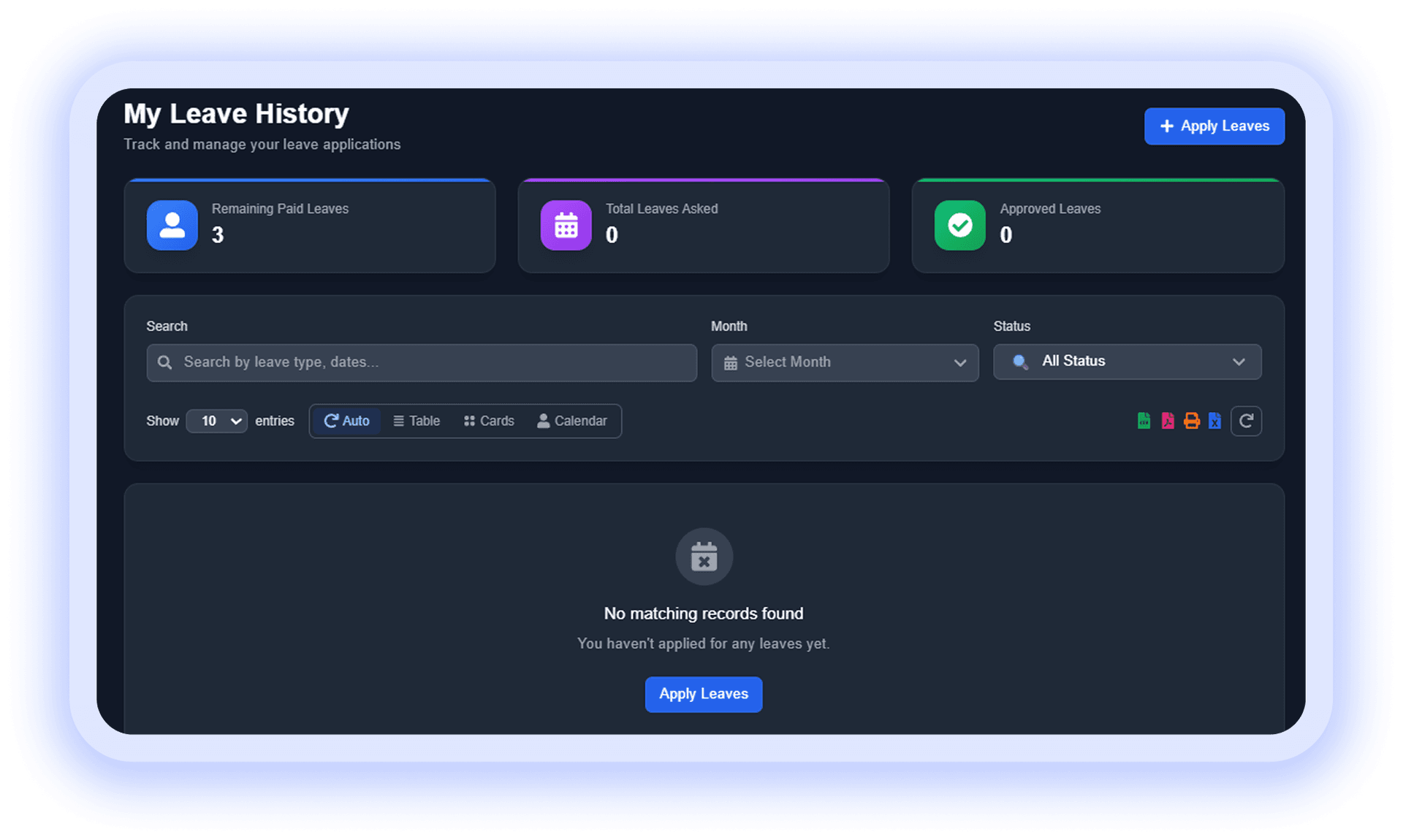Click the purple calendar icon on Total Leaves Asked

[566, 225]
